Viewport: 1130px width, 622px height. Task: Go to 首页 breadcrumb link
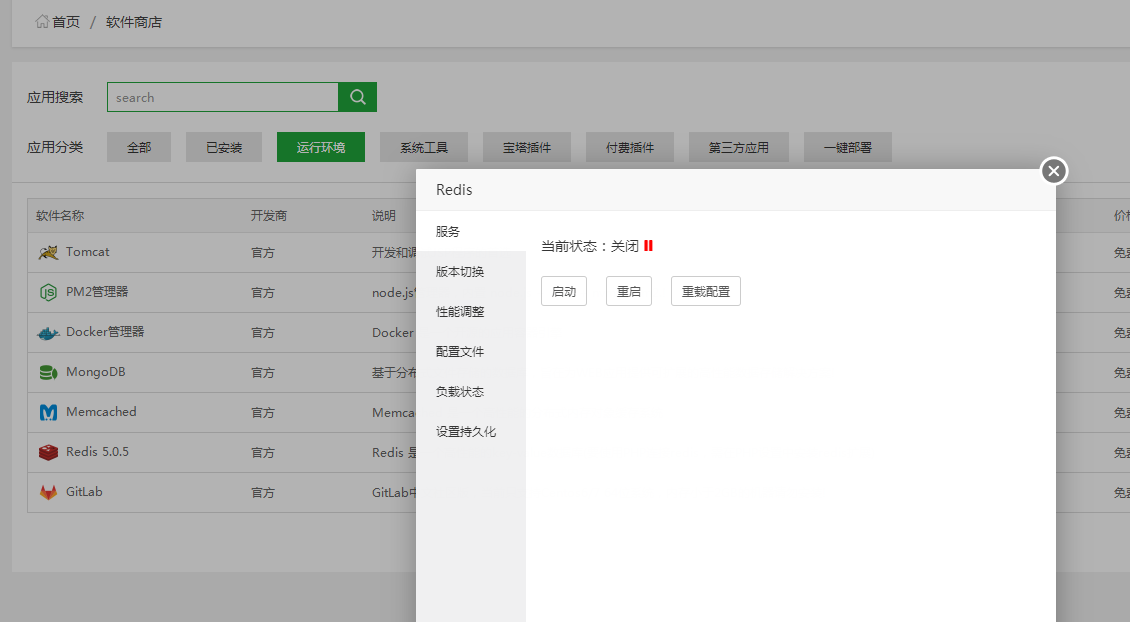66,22
